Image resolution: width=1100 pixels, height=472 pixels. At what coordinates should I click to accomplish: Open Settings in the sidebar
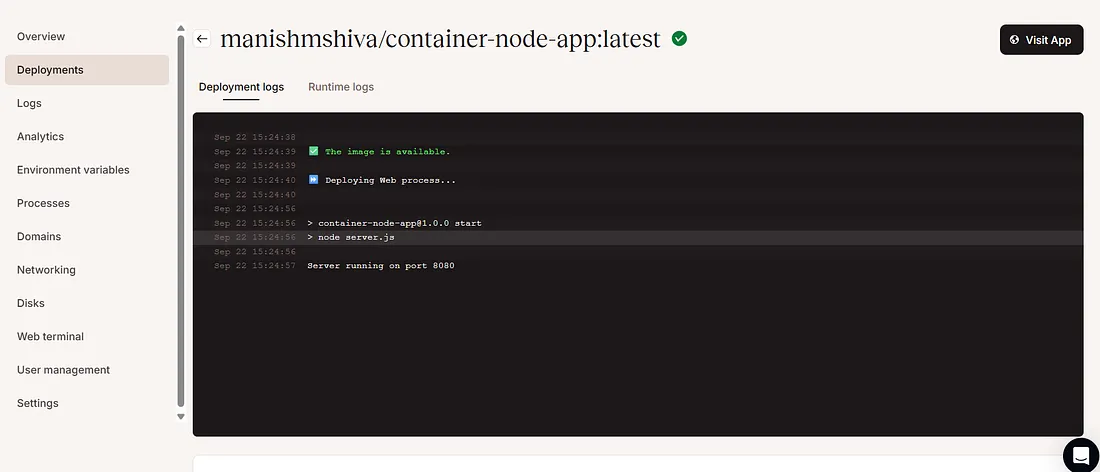38,403
